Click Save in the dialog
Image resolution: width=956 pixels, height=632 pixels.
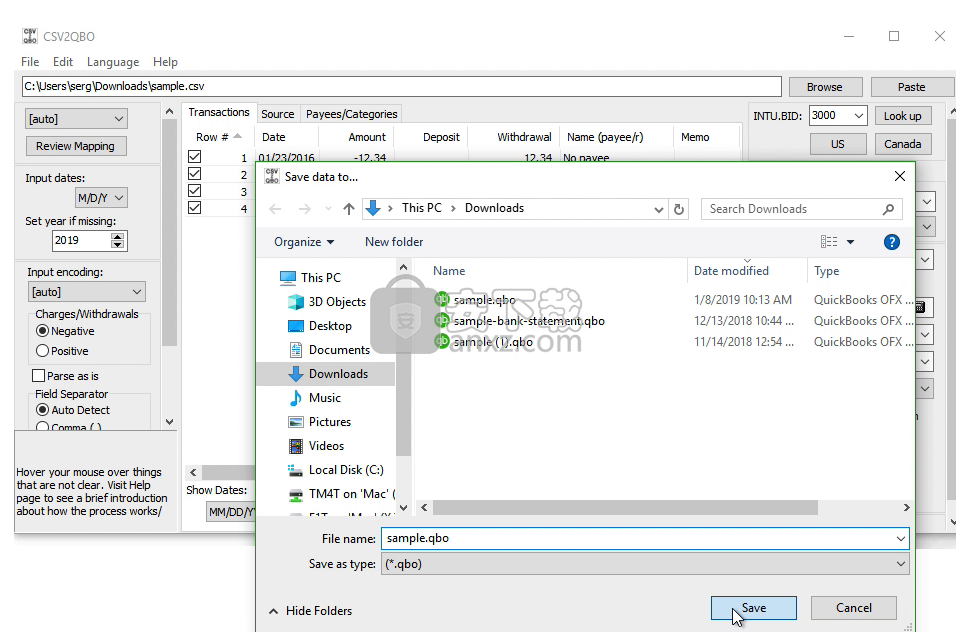754,608
